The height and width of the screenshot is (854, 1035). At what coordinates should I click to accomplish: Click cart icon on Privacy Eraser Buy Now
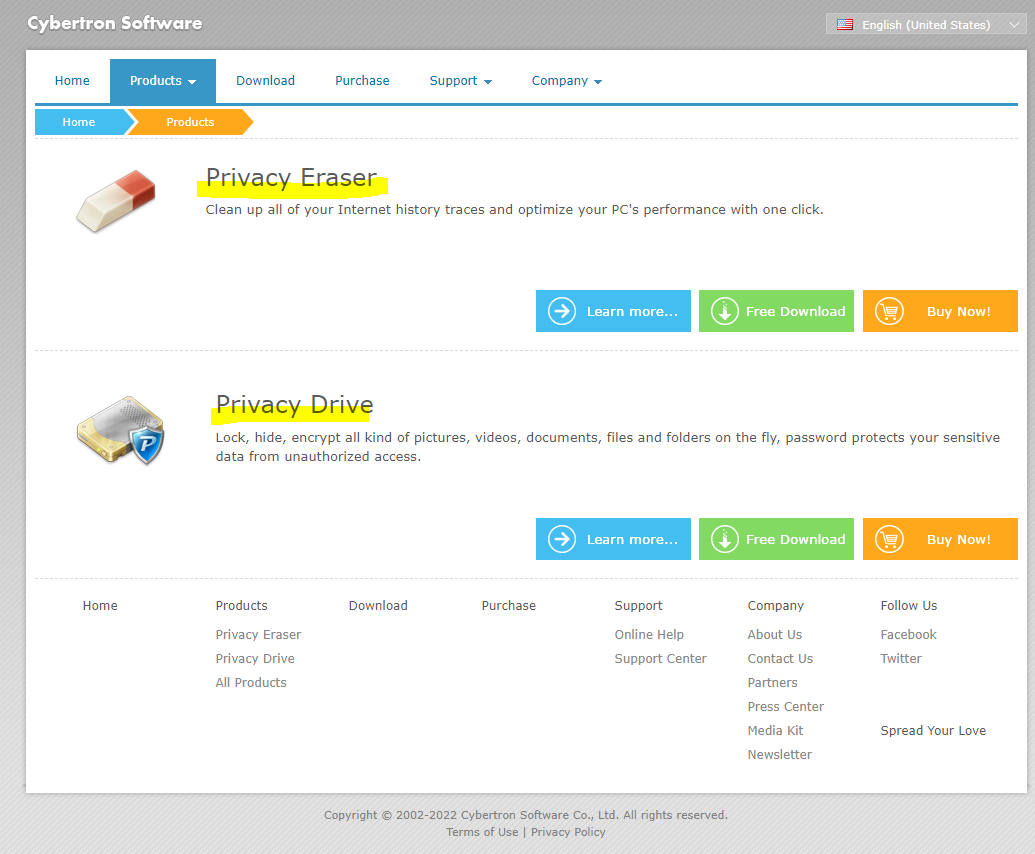(889, 311)
